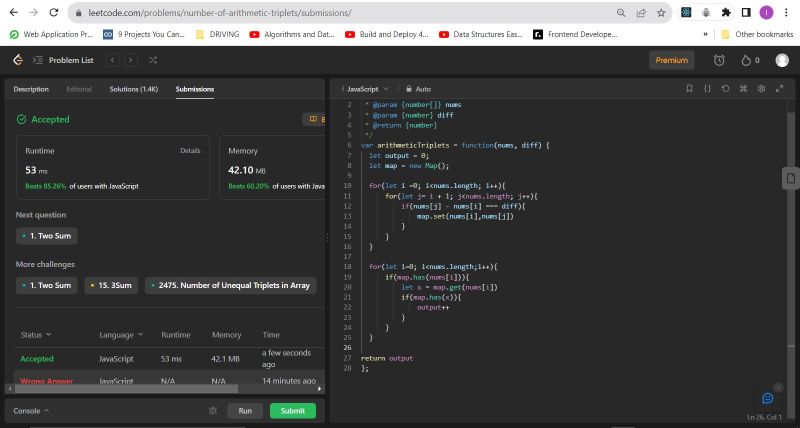Image resolution: width=800 pixels, height=428 pixels.
Task: Shuffle to a random problem
Action: coord(153,60)
